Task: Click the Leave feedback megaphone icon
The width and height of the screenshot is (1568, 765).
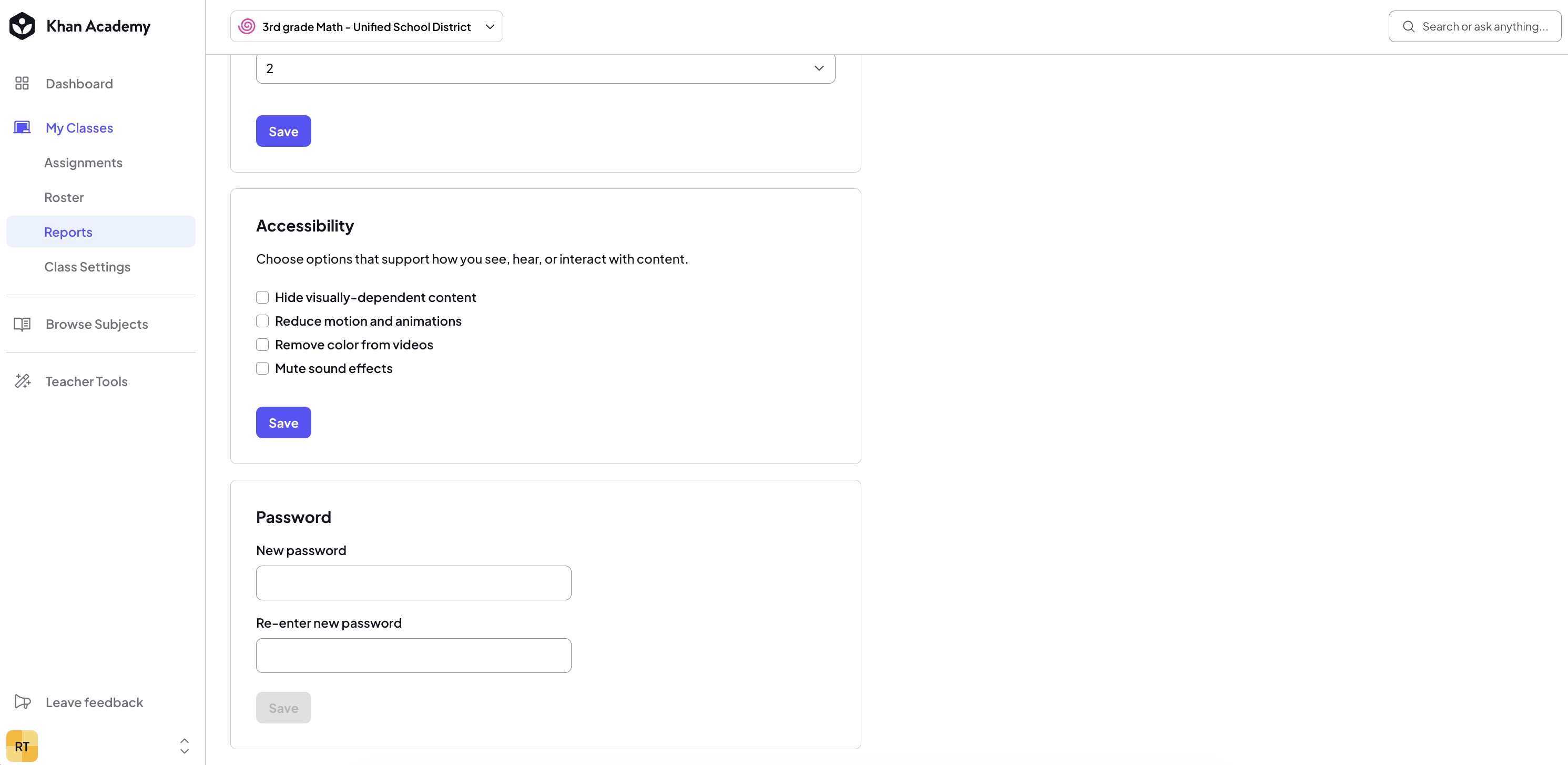Action: coord(23,702)
